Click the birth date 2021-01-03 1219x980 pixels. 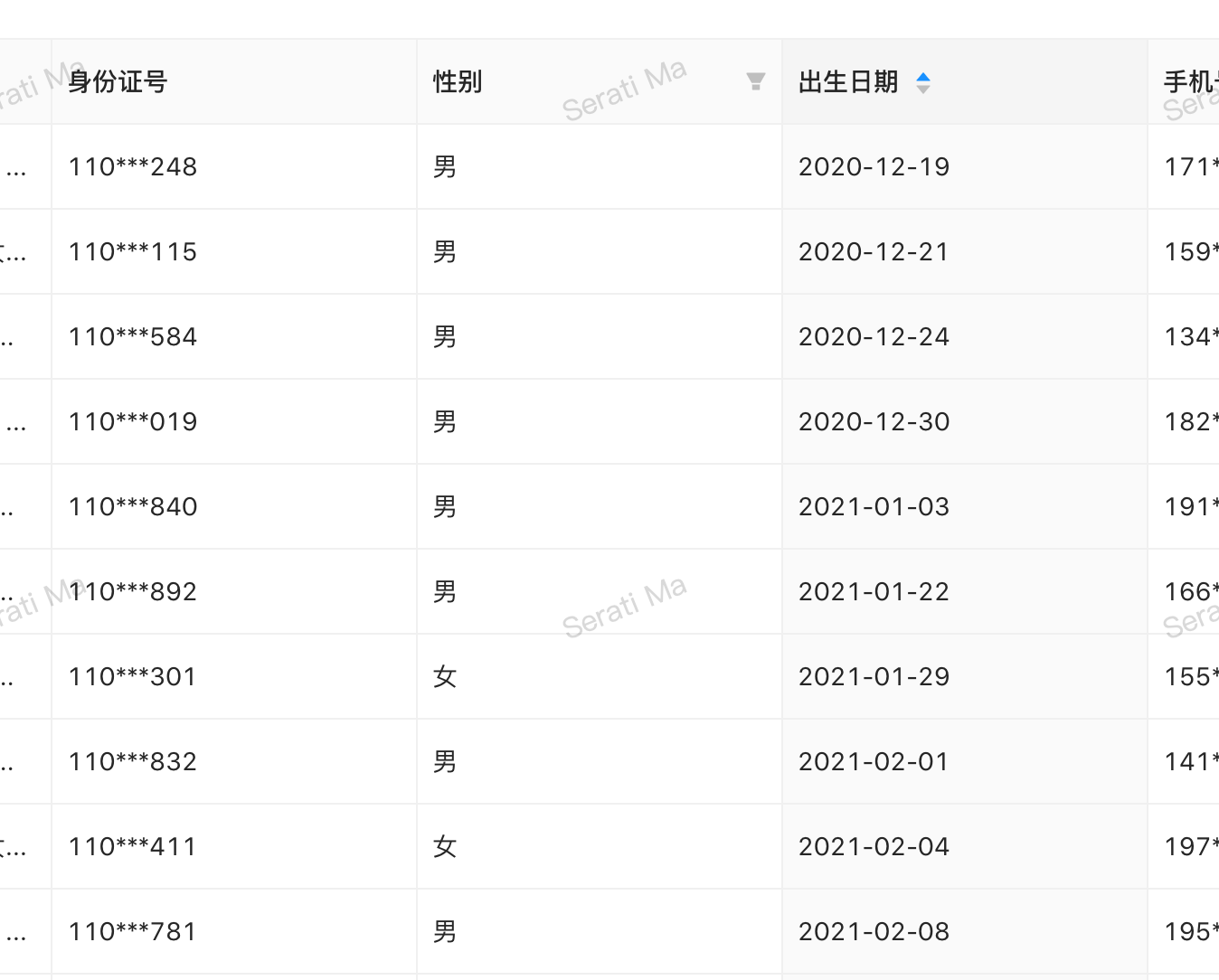pos(874,506)
